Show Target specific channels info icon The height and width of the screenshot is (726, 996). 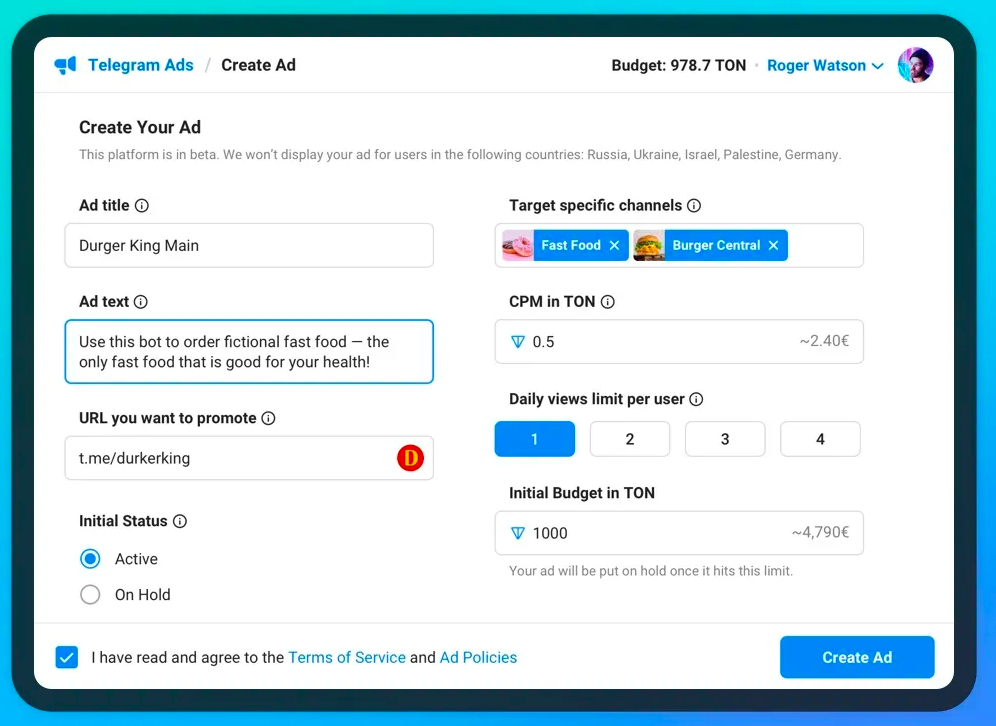tap(694, 206)
